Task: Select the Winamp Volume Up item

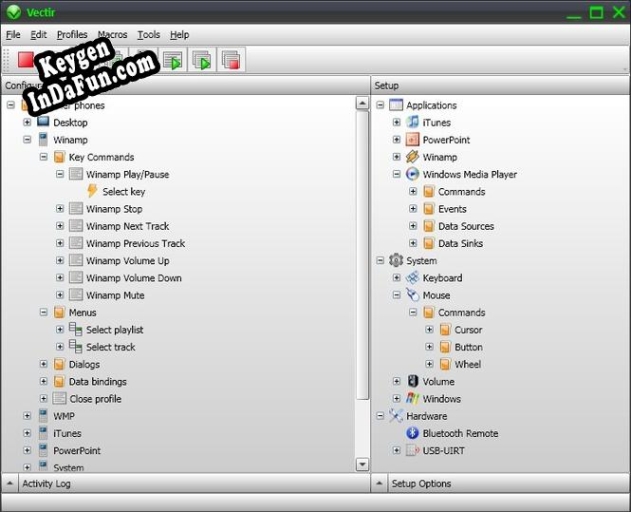Action: (x=128, y=260)
